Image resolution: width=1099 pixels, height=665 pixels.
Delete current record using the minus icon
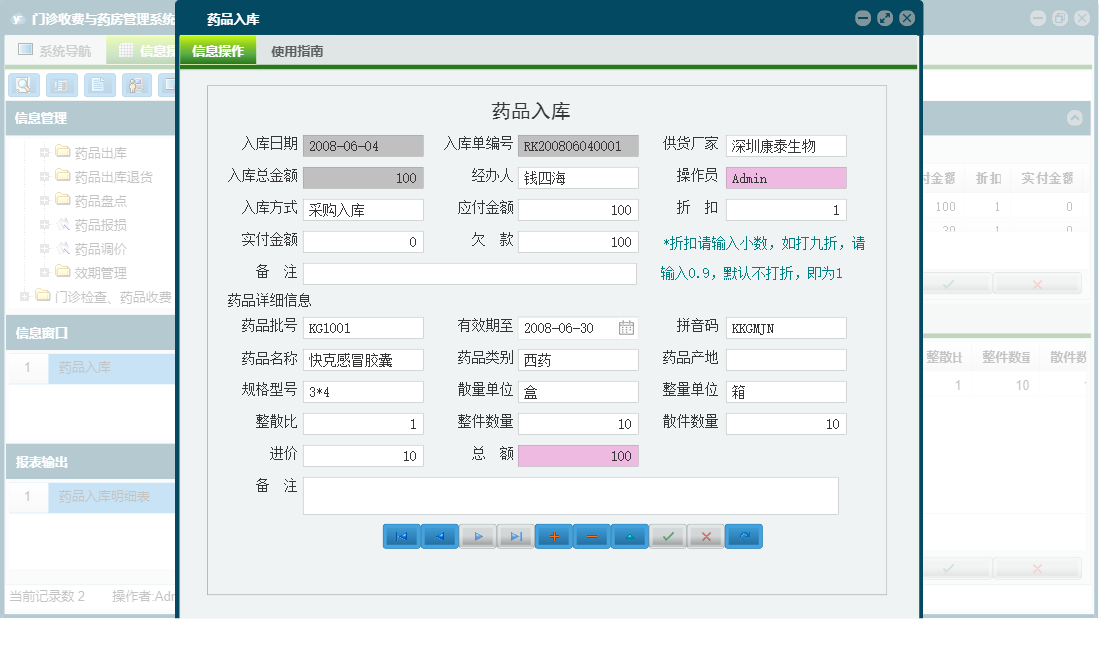click(x=591, y=536)
